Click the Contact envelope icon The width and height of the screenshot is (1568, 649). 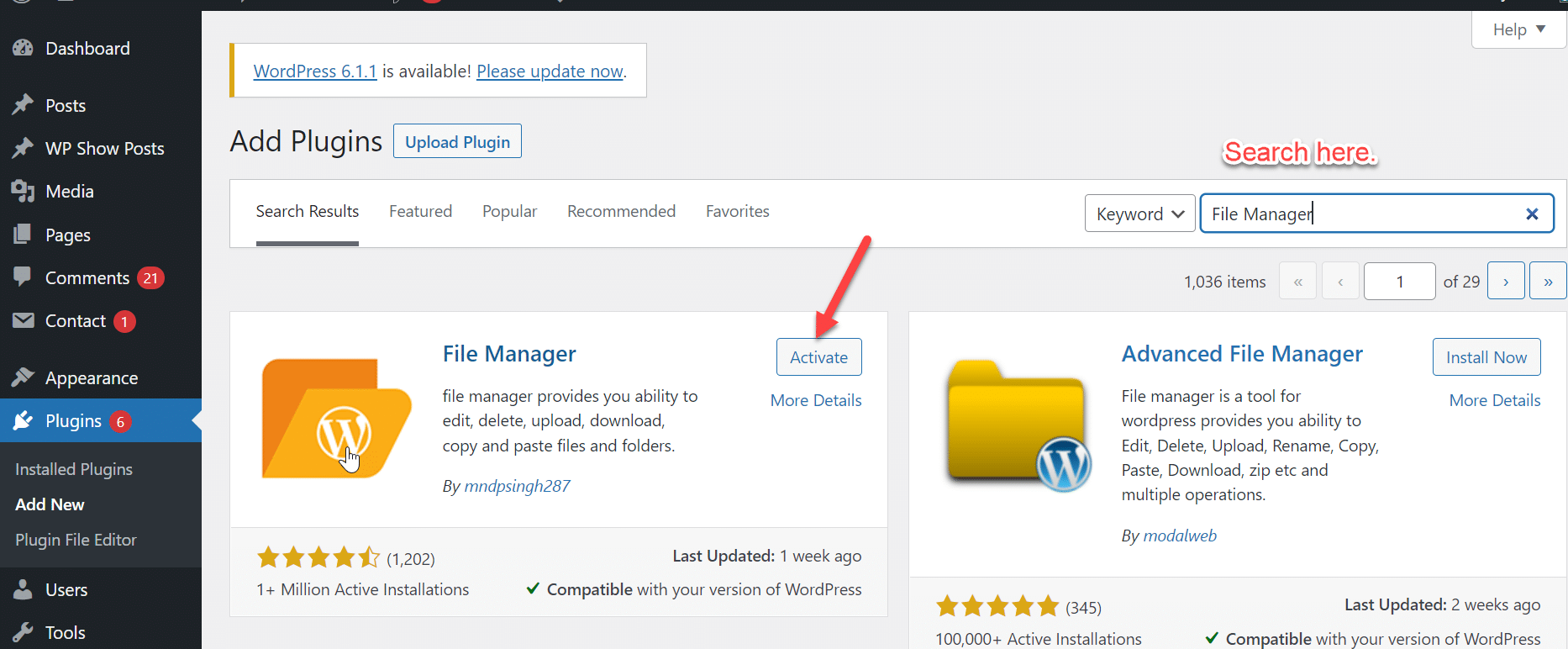tap(23, 320)
